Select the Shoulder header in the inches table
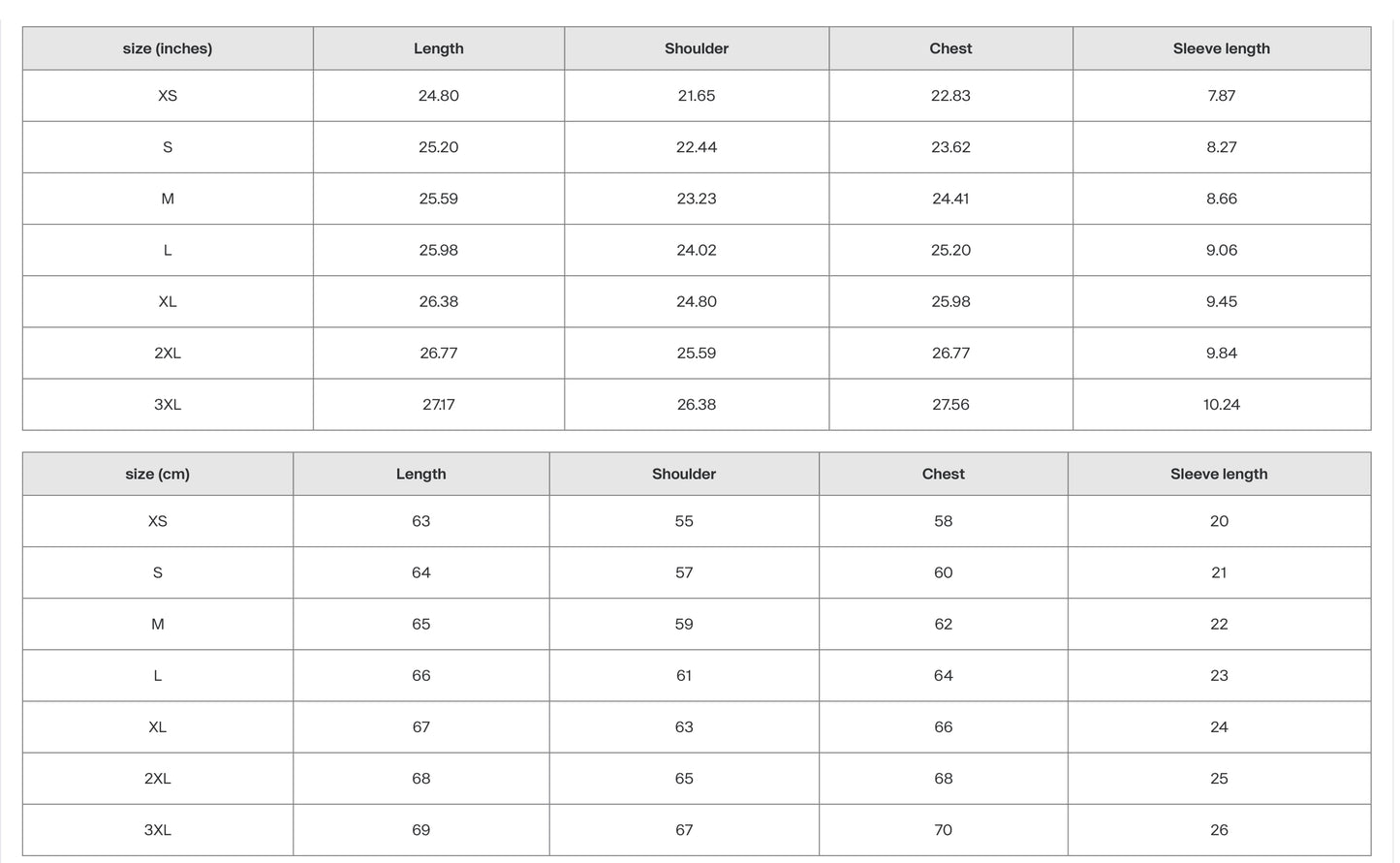This screenshot has width=1400, height=863. [x=697, y=48]
